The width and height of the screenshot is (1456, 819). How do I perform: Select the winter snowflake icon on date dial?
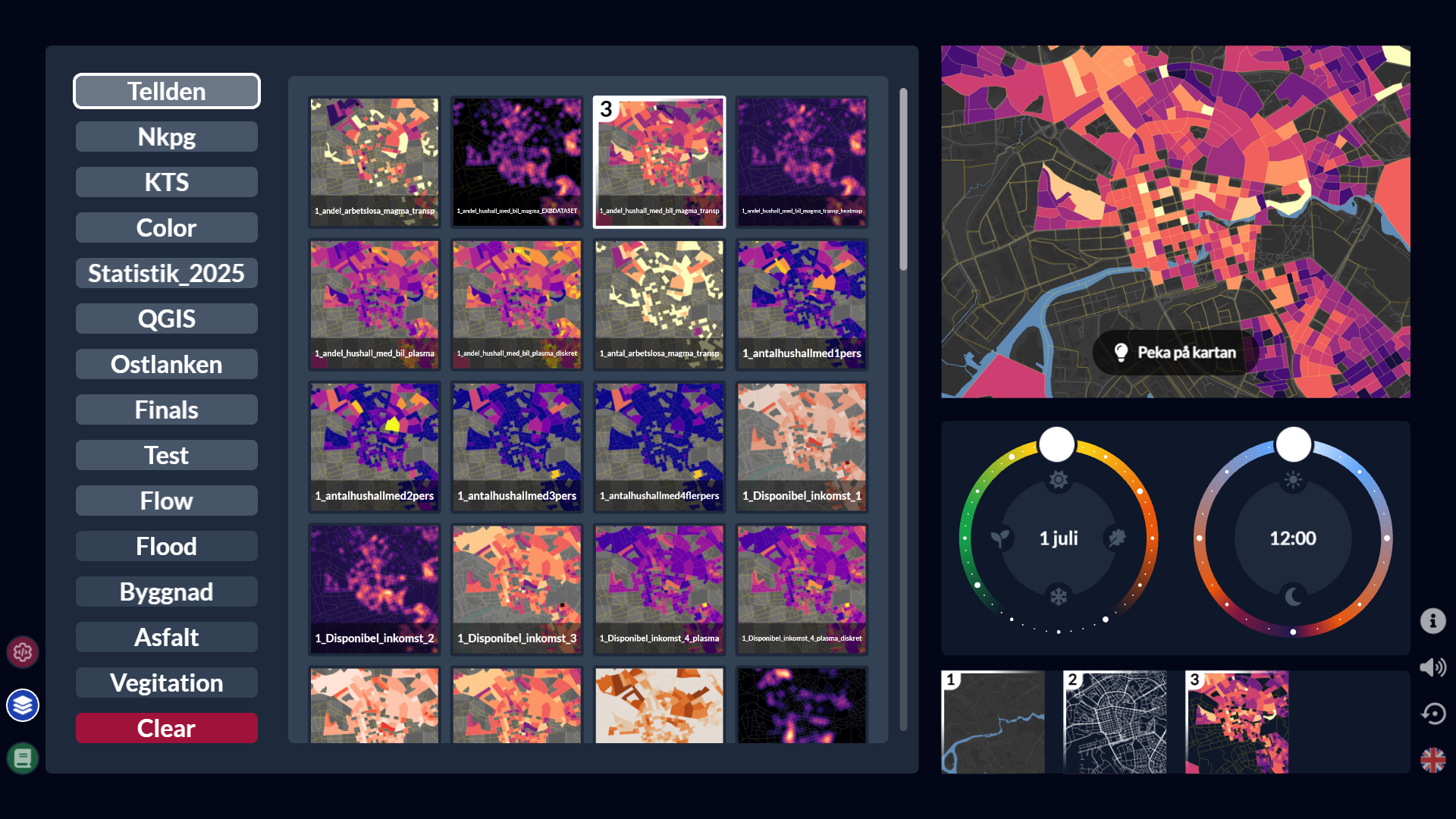coord(1059,597)
